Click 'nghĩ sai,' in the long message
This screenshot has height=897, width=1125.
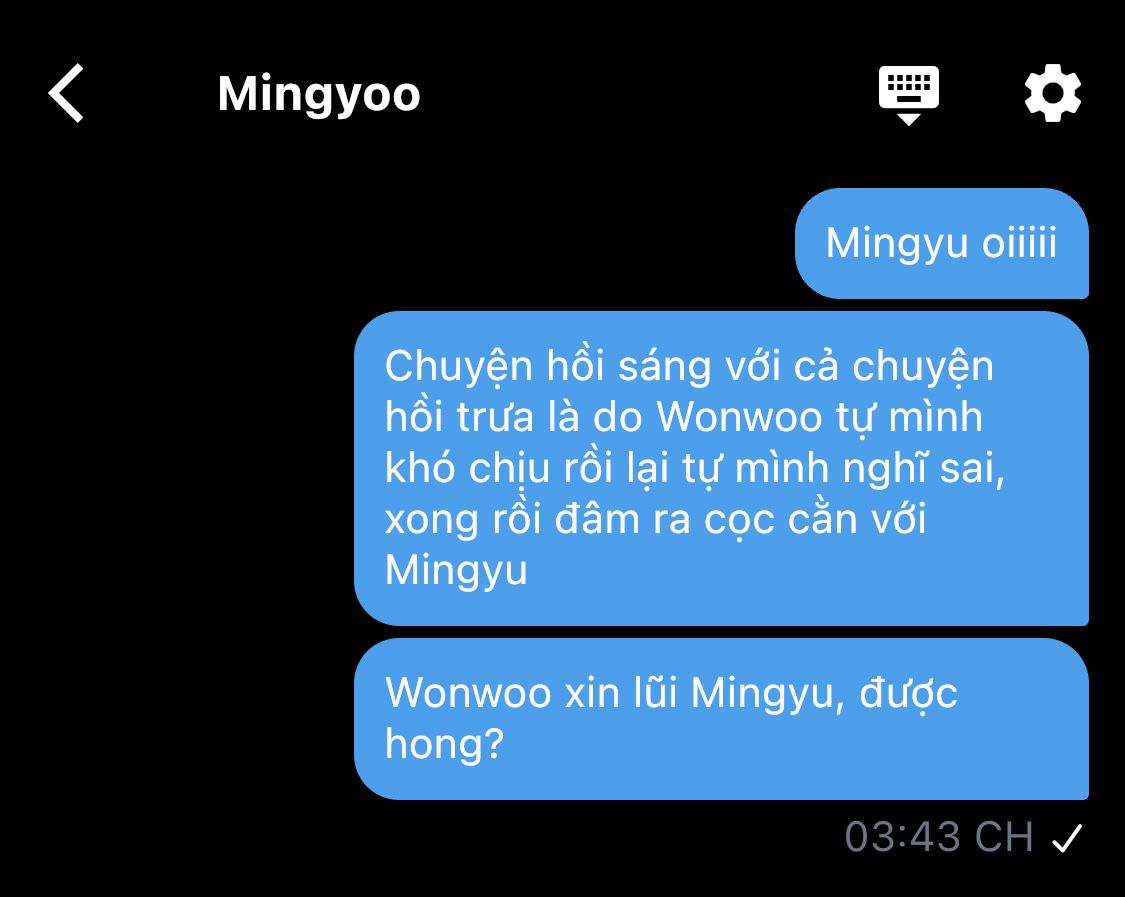pos(923,469)
